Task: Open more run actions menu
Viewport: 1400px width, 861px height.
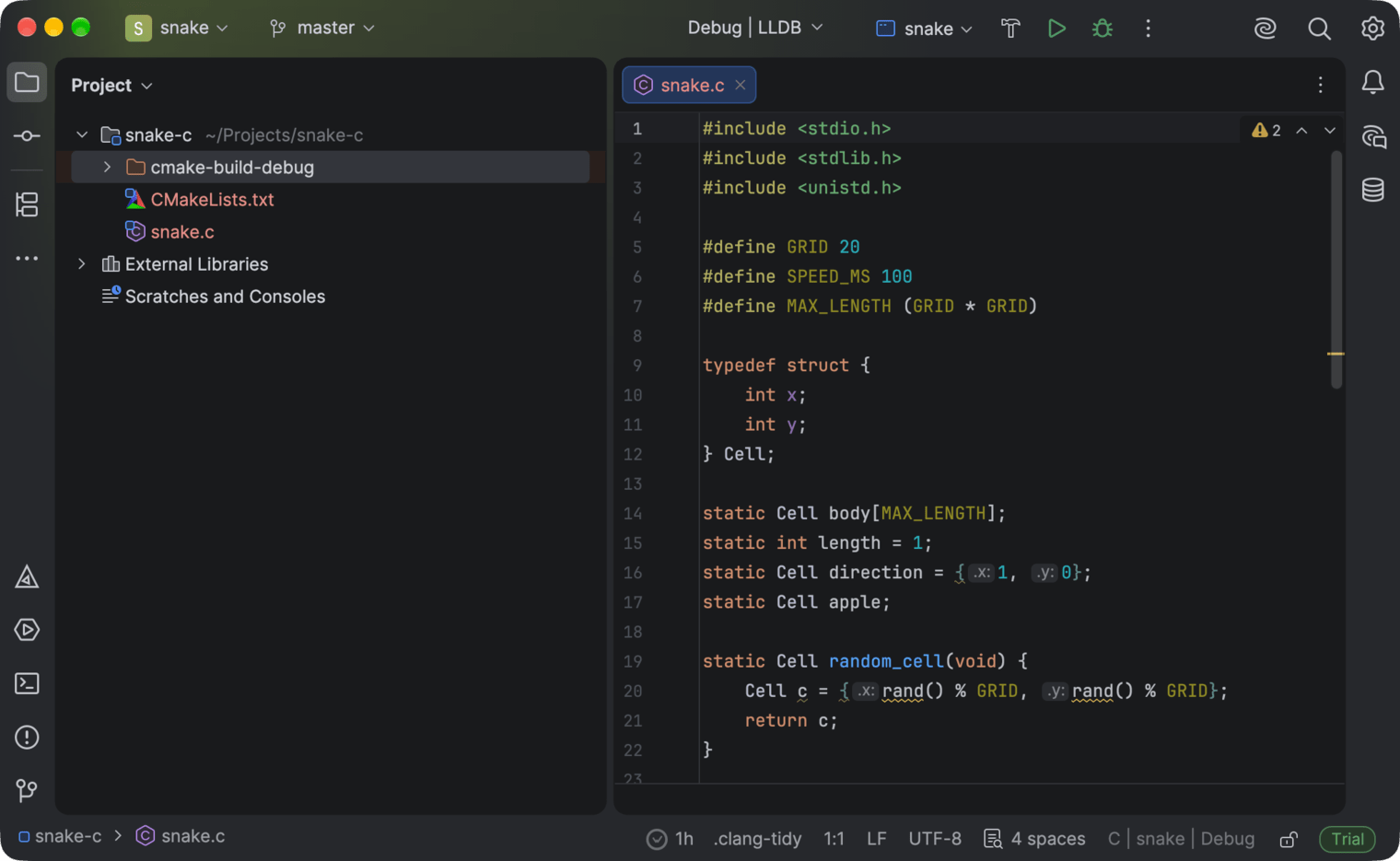Action: [x=1148, y=29]
